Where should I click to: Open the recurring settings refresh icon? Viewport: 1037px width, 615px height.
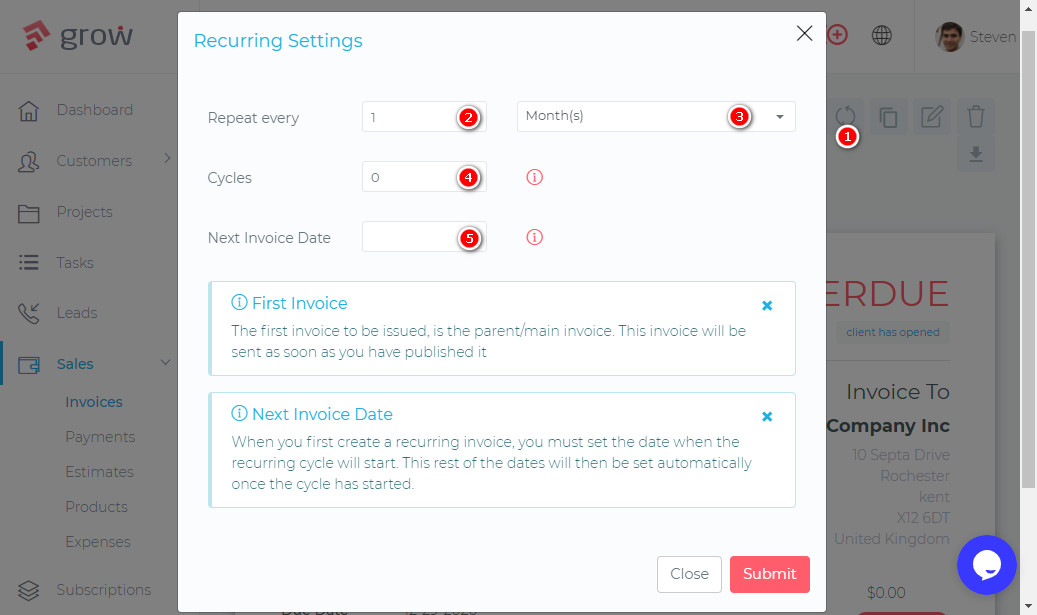[x=846, y=117]
